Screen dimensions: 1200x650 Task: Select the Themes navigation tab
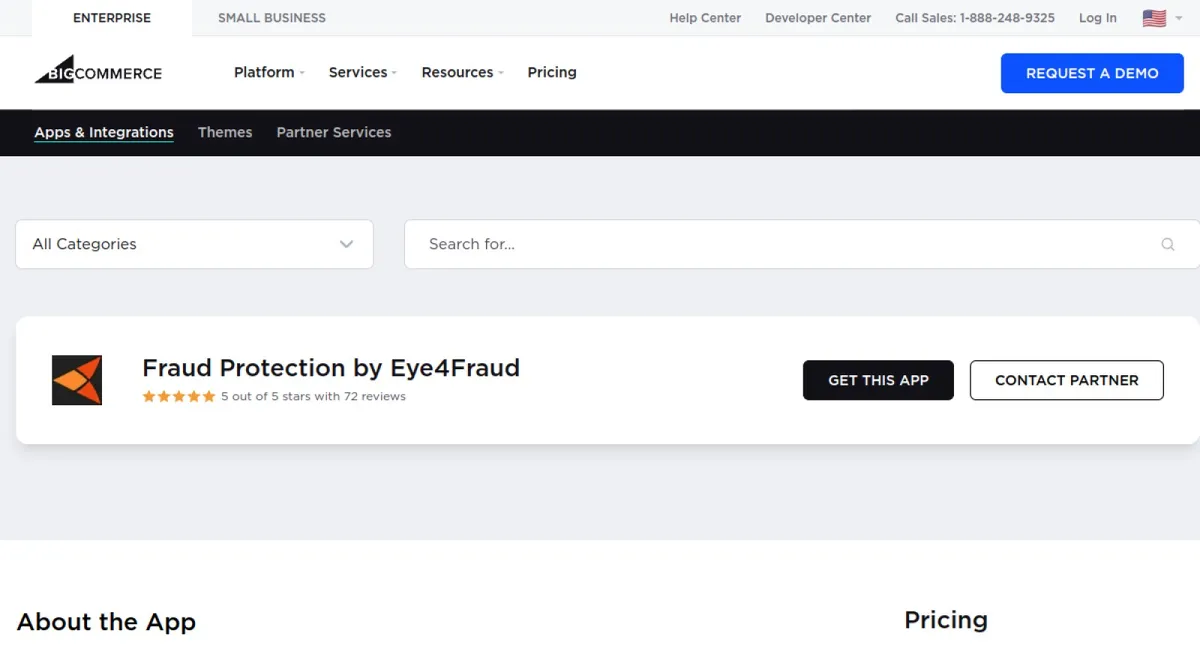coord(225,132)
